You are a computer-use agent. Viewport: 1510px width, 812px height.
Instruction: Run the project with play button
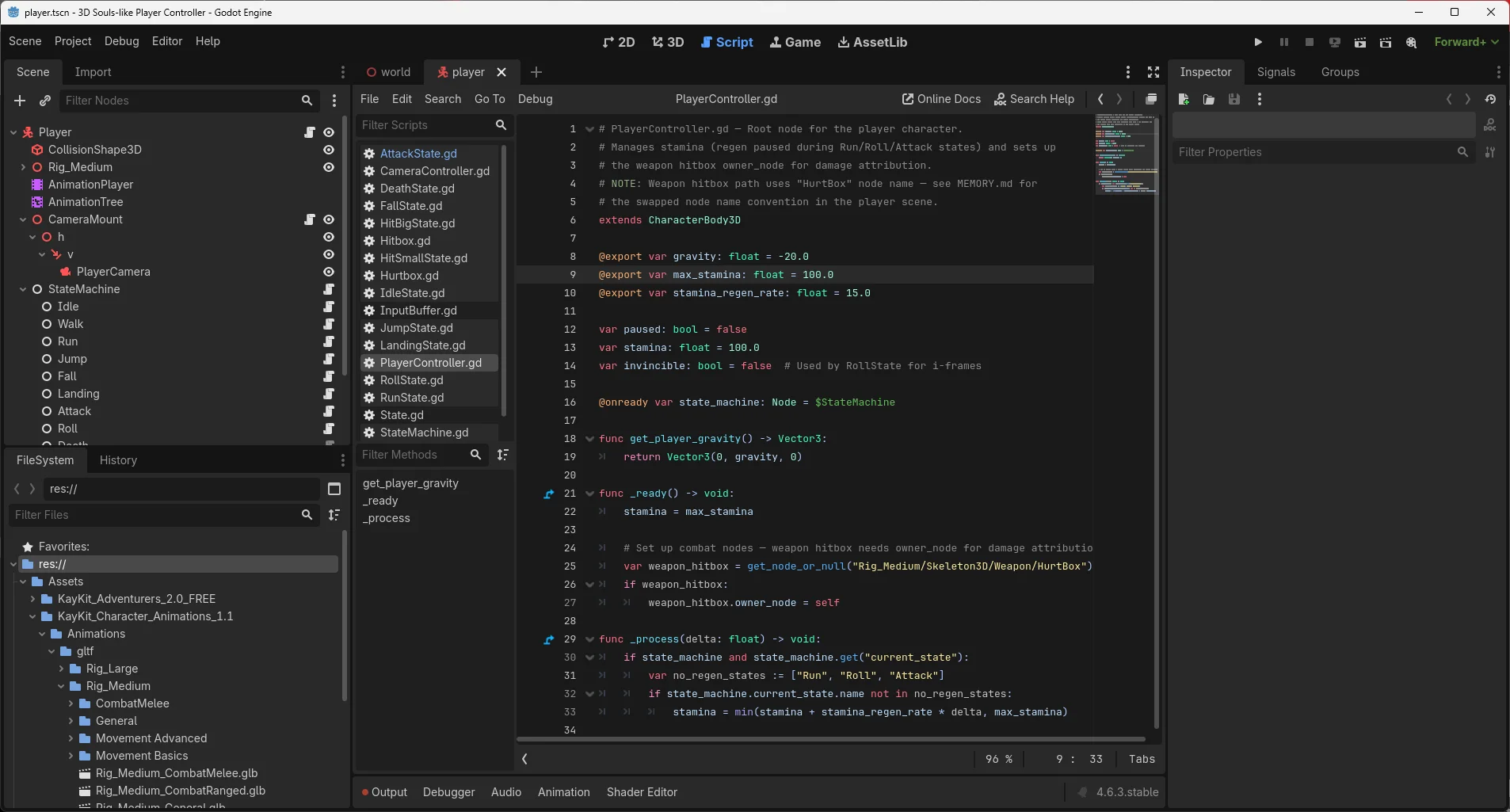click(x=1258, y=42)
